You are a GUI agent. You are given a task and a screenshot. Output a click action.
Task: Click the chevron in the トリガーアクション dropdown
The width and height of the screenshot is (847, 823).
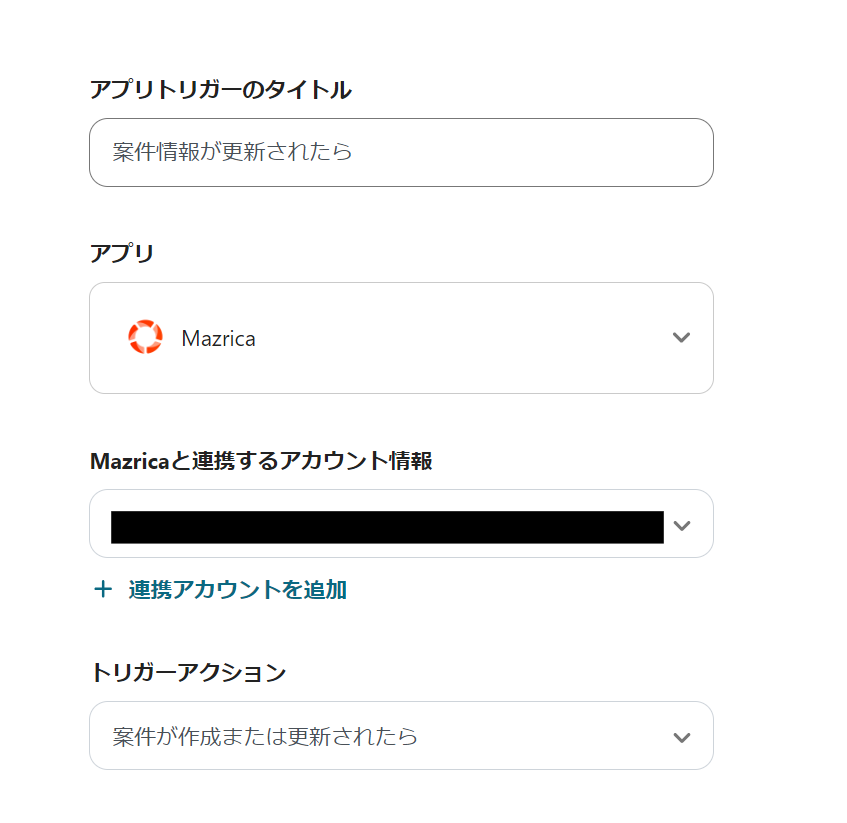[682, 737]
